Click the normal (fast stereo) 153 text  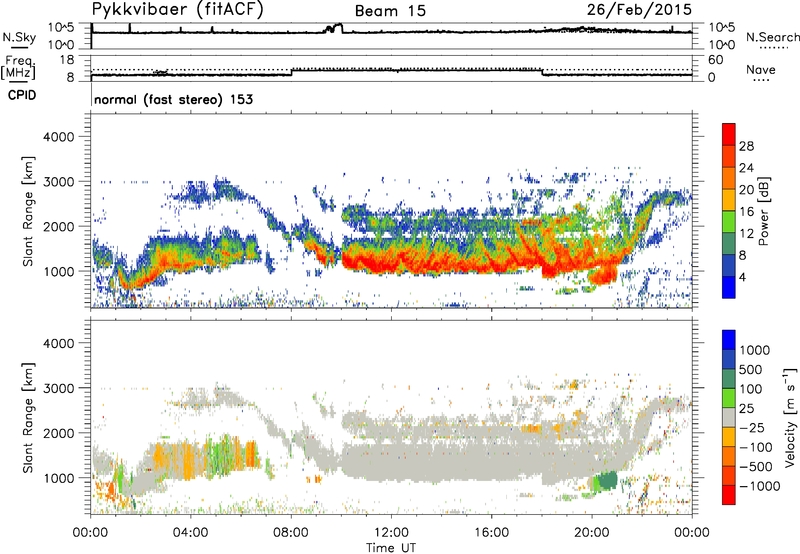tap(173, 100)
